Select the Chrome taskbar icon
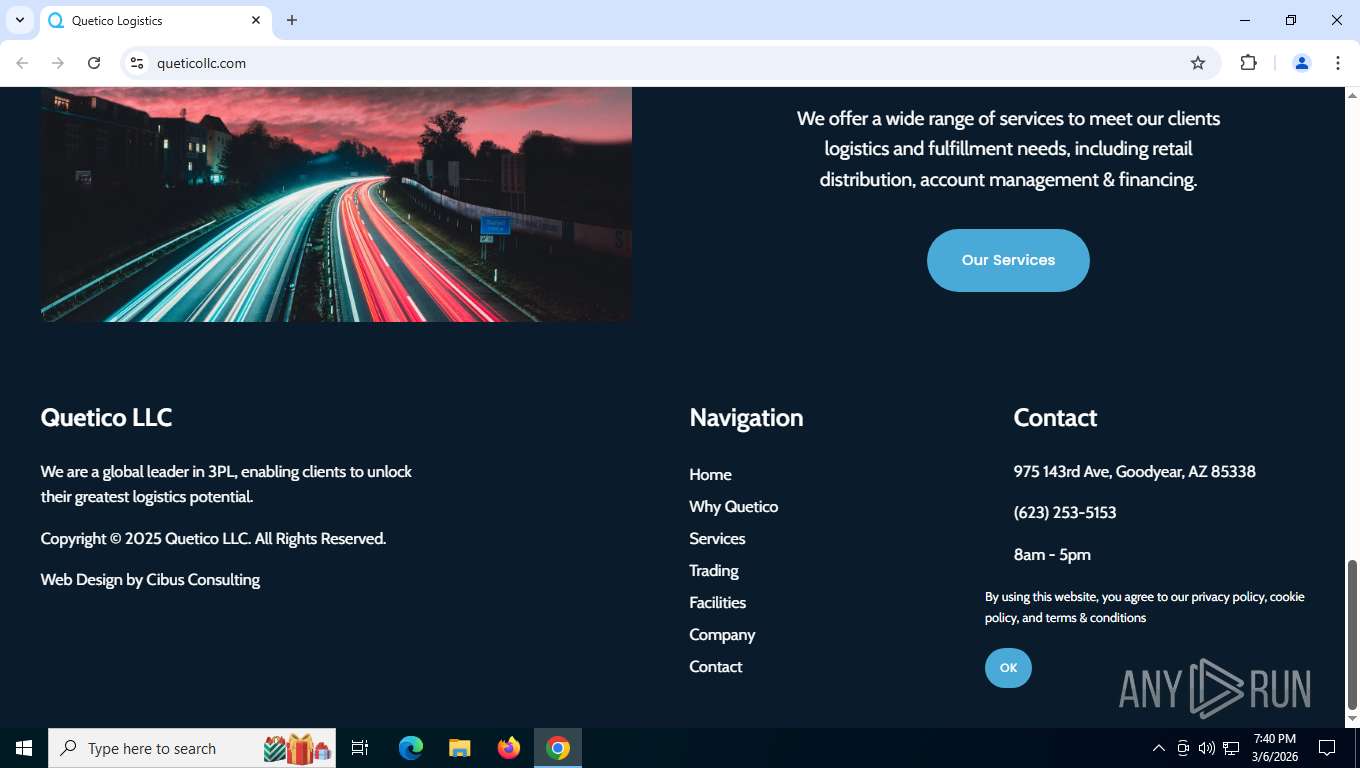Viewport: 1360px width, 768px height. (558, 748)
